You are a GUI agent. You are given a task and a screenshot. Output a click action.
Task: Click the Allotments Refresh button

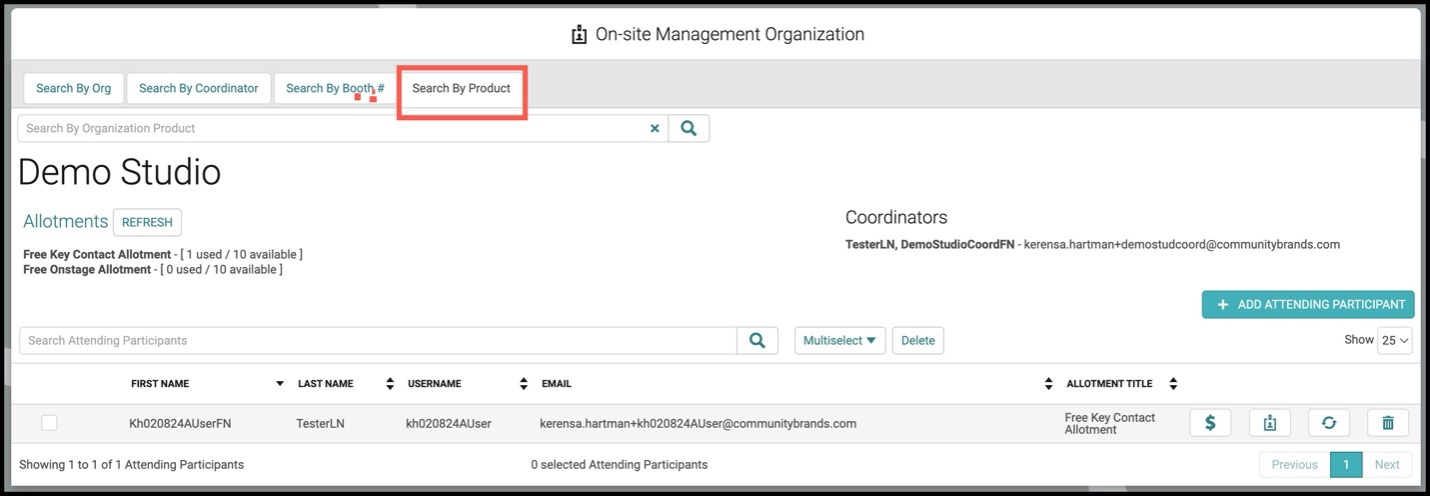coord(147,222)
